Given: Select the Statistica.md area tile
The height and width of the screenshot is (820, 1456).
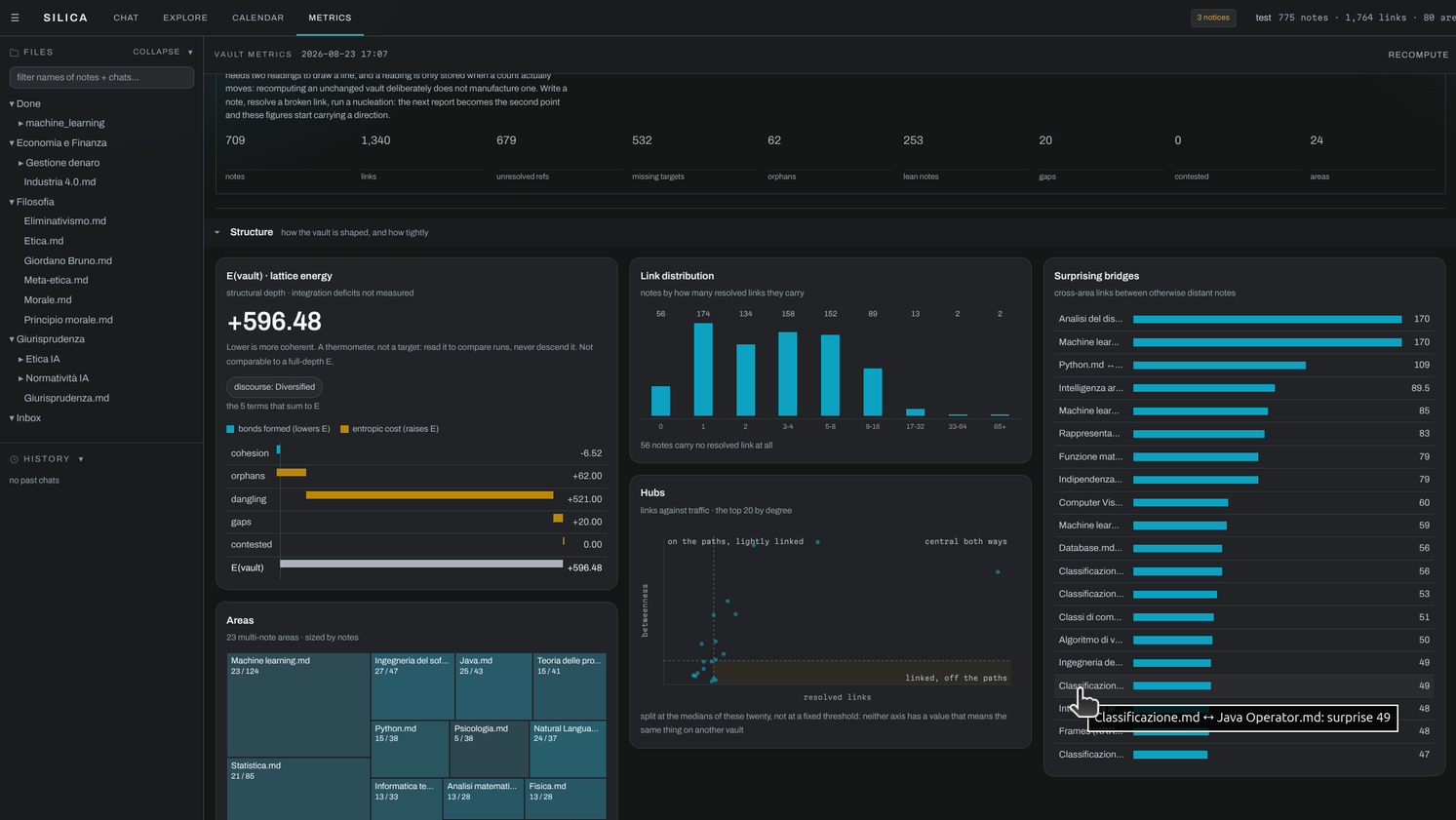Looking at the screenshot, I should [298, 789].
